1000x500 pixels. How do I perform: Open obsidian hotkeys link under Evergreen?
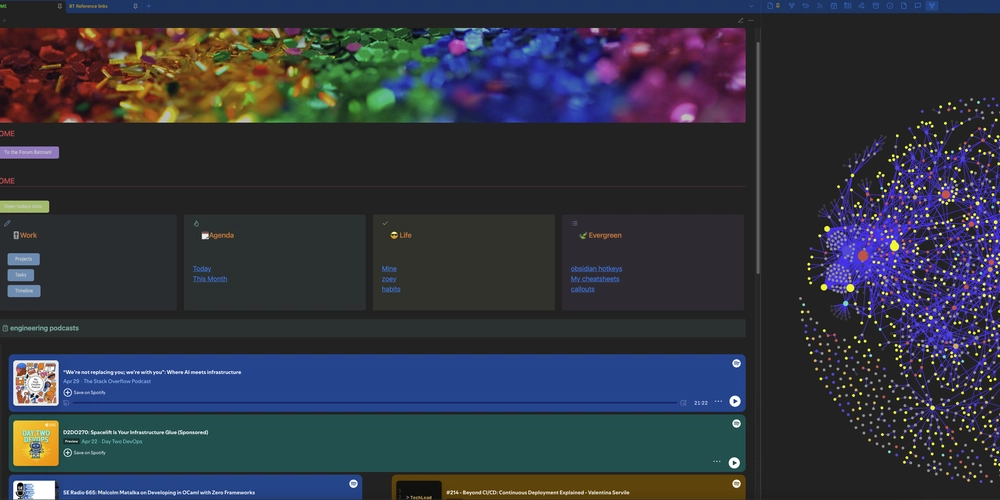[x=596, y=268]
